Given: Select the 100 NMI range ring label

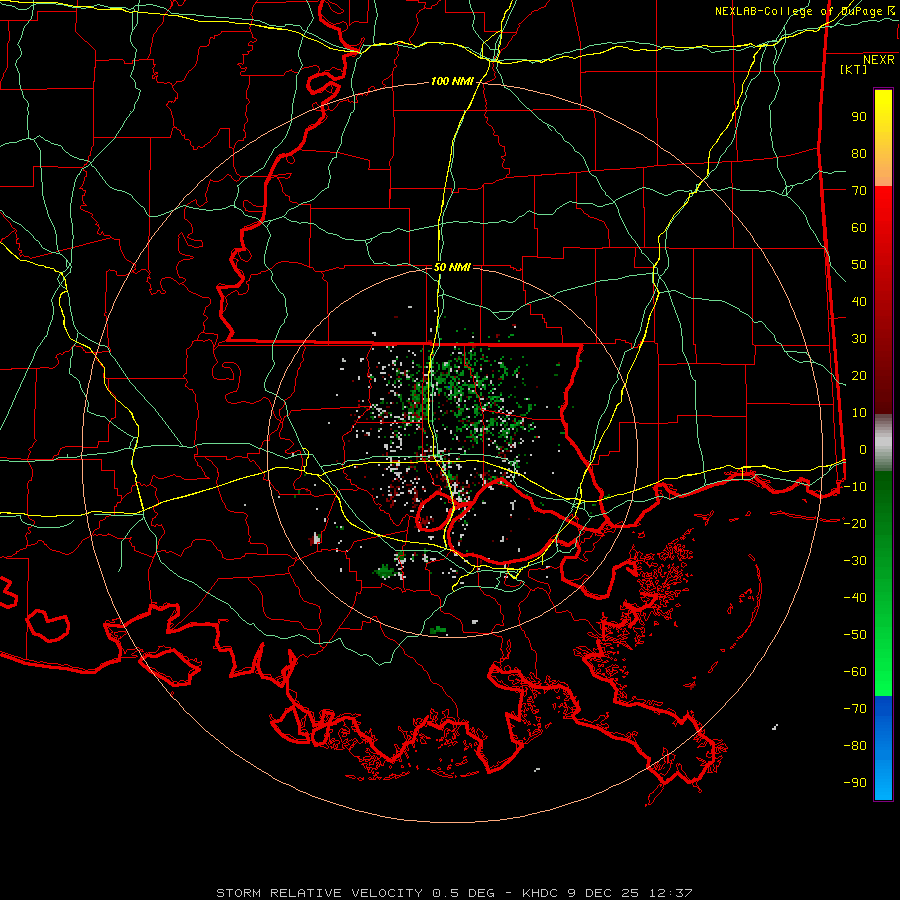Looking at the screenshot, I should [x=452, y=82].
